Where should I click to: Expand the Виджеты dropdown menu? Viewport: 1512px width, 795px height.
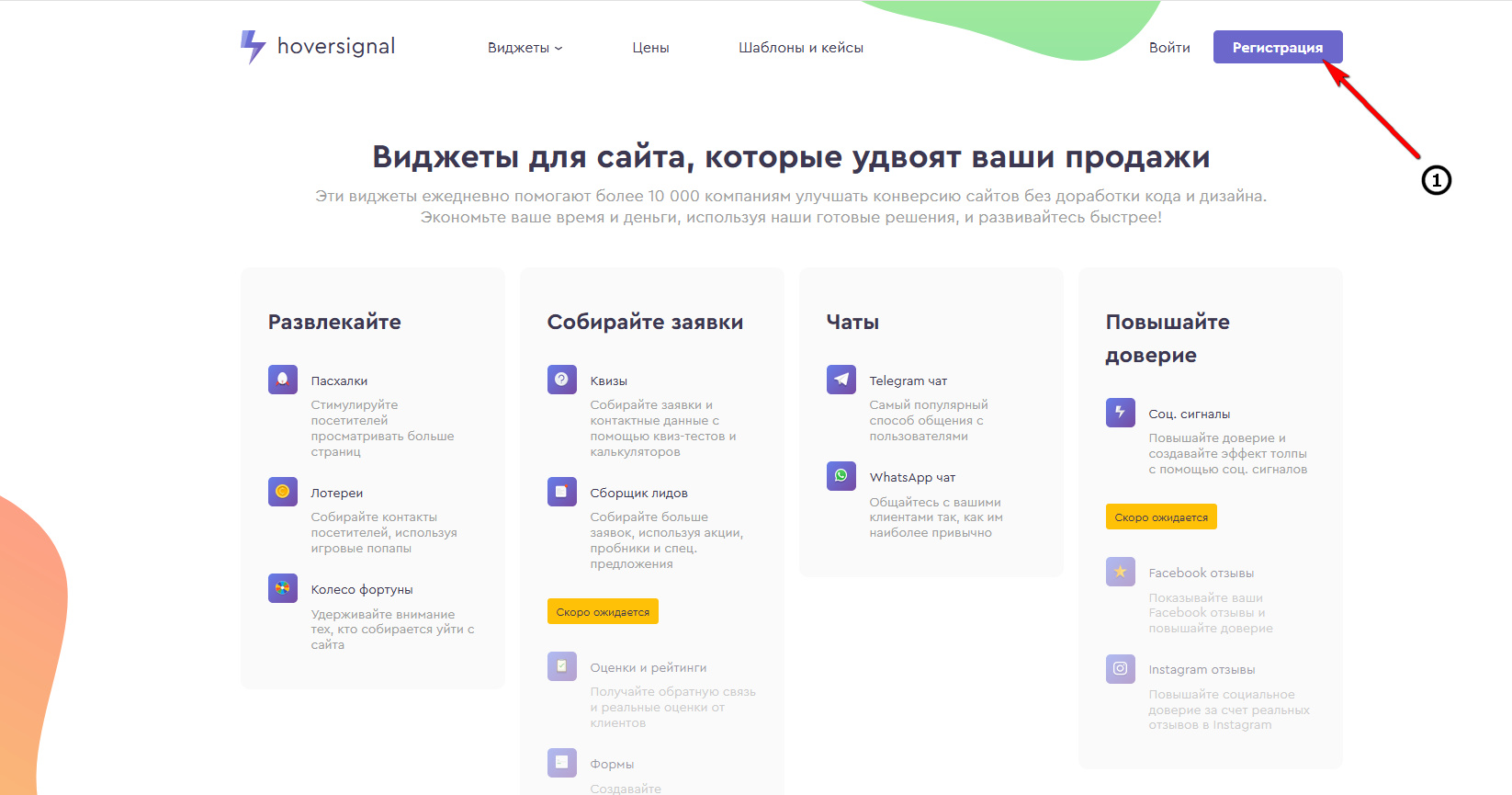525,48
